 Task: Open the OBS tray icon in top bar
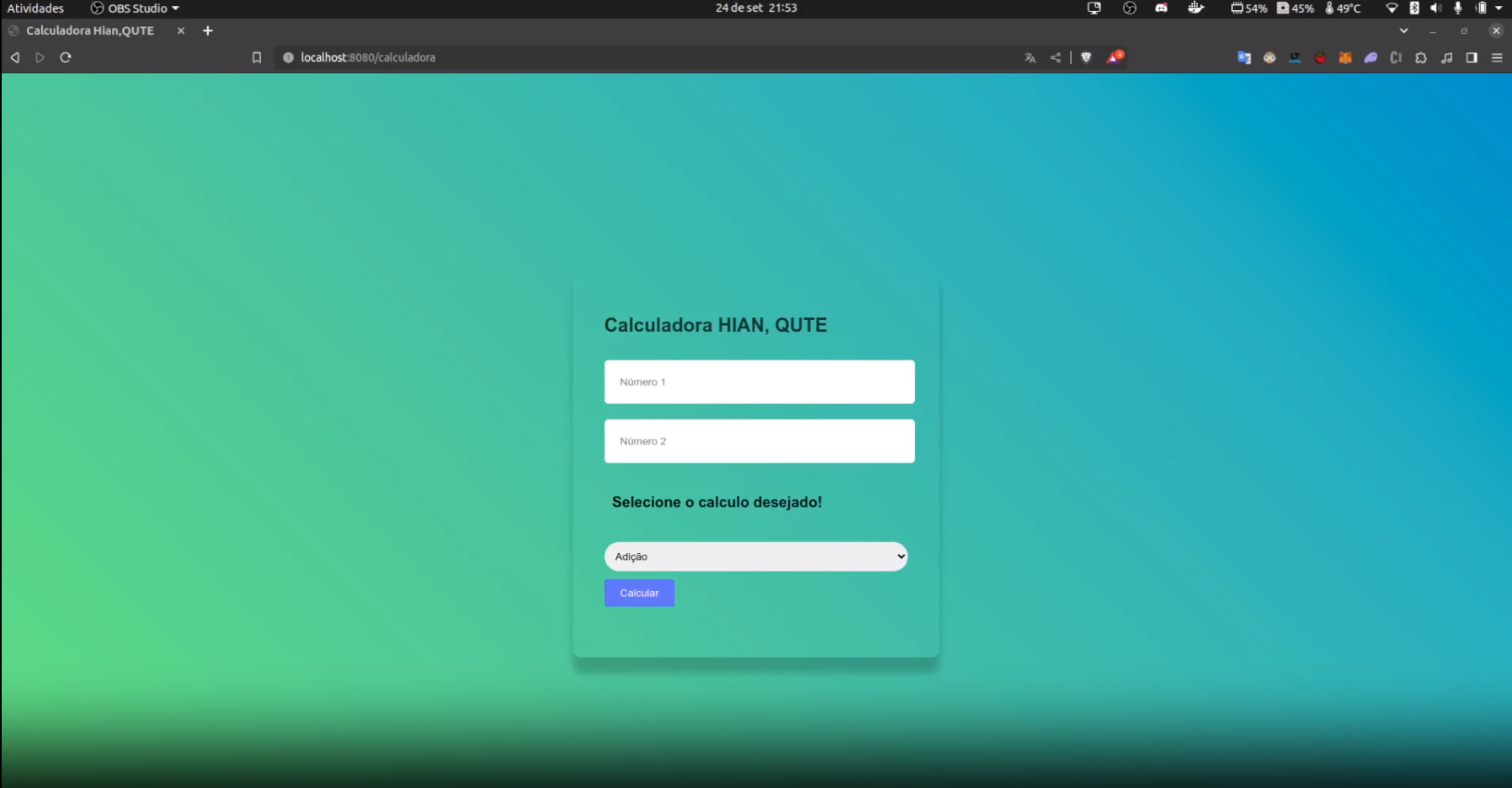1129,8
